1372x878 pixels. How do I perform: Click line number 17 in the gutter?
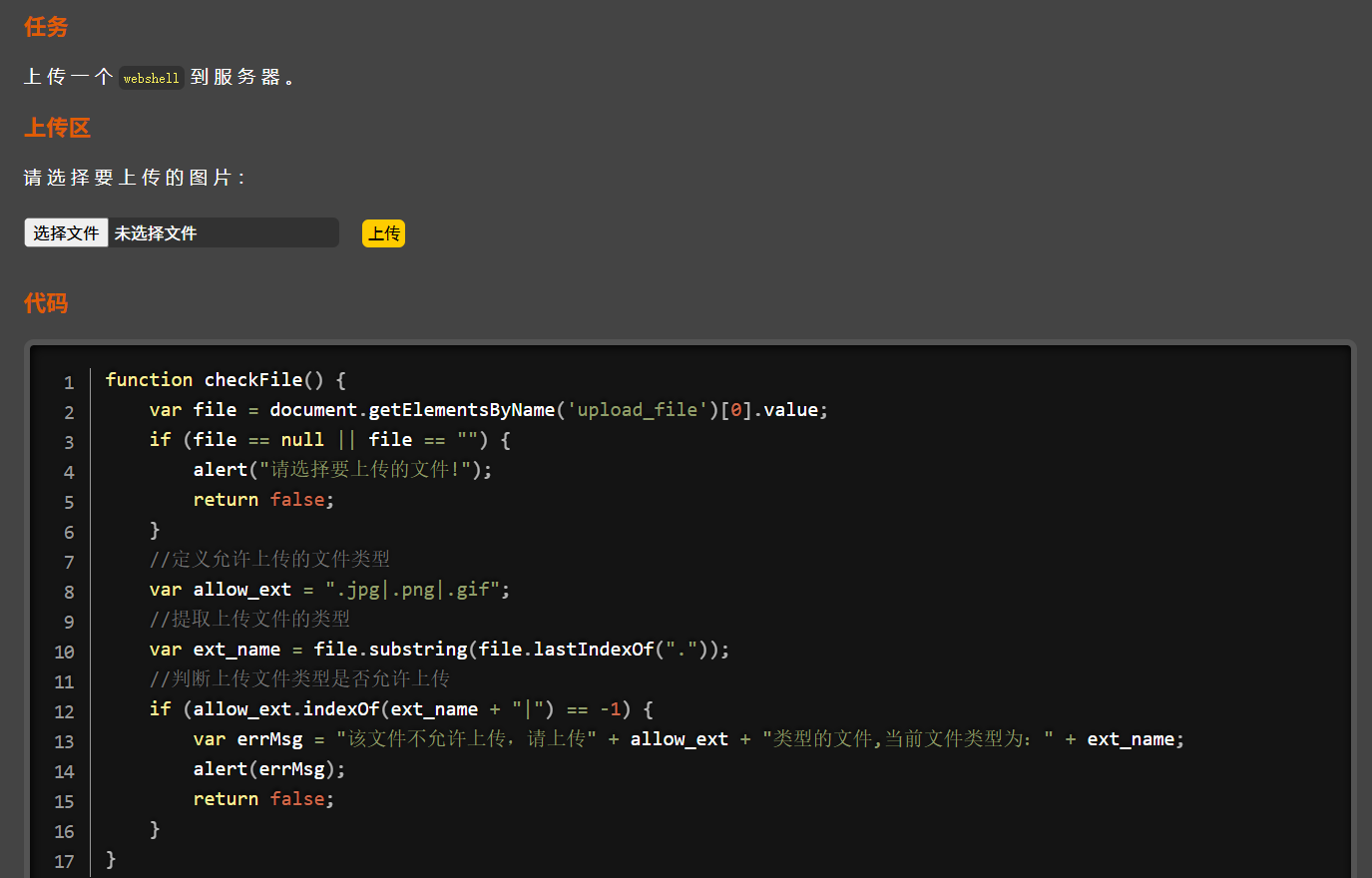click(64, 861)
